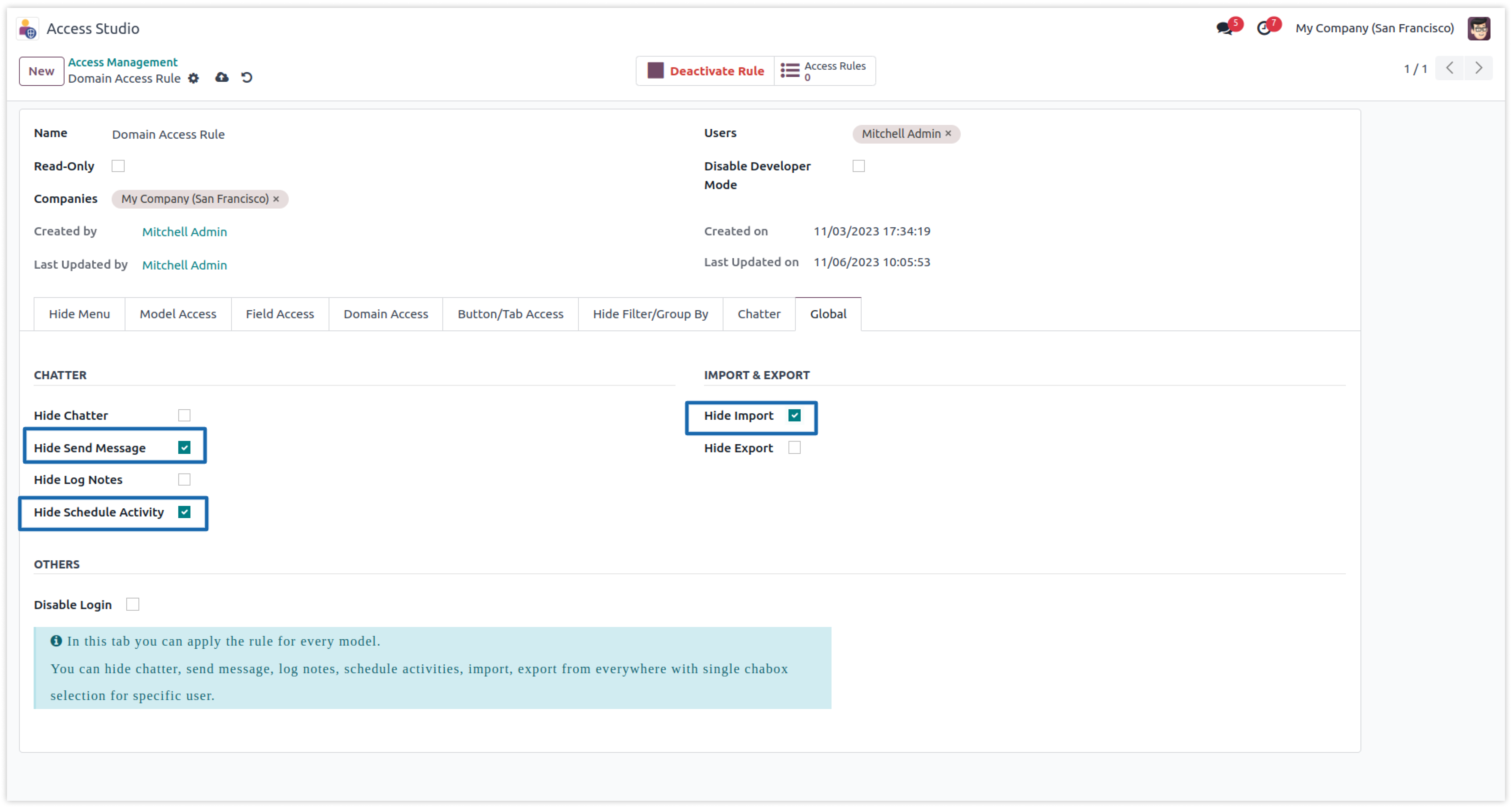Select the Global tab
This screenshot has width=1512, height=807.
828,314
